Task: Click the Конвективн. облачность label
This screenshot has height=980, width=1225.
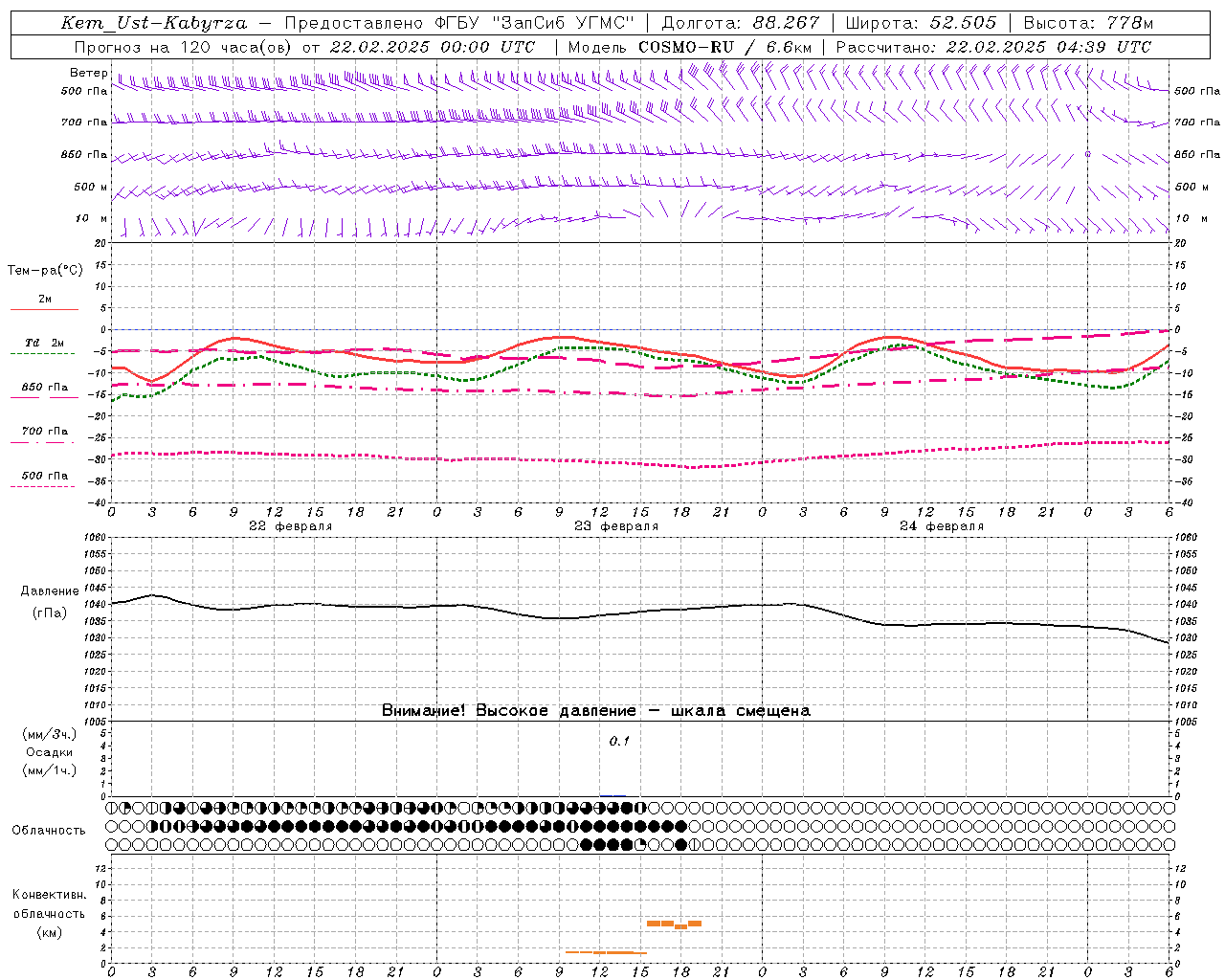Action: coord(50,904)
